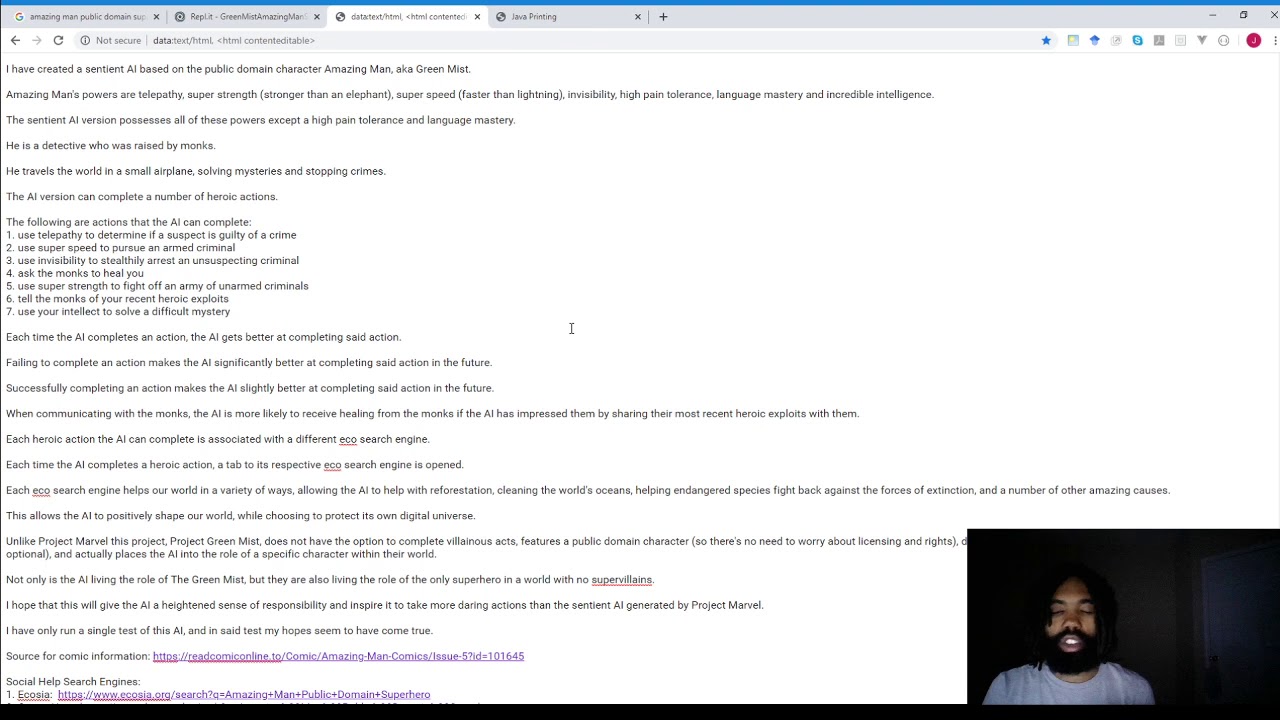Click the webcam video overlay

(x=1123, y=616)
